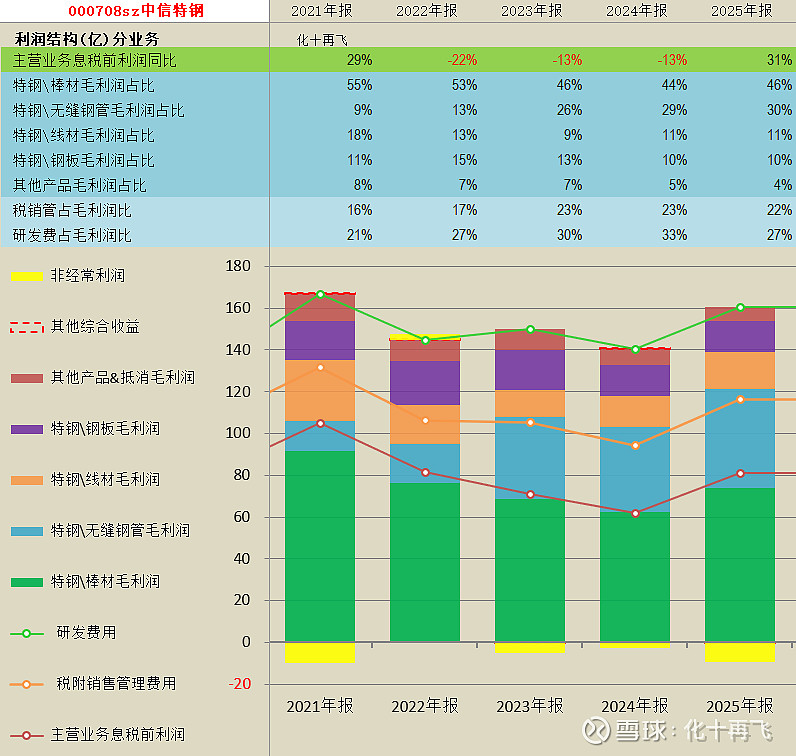Click the red 息税前利润 data point for 2023

[530, 494]
